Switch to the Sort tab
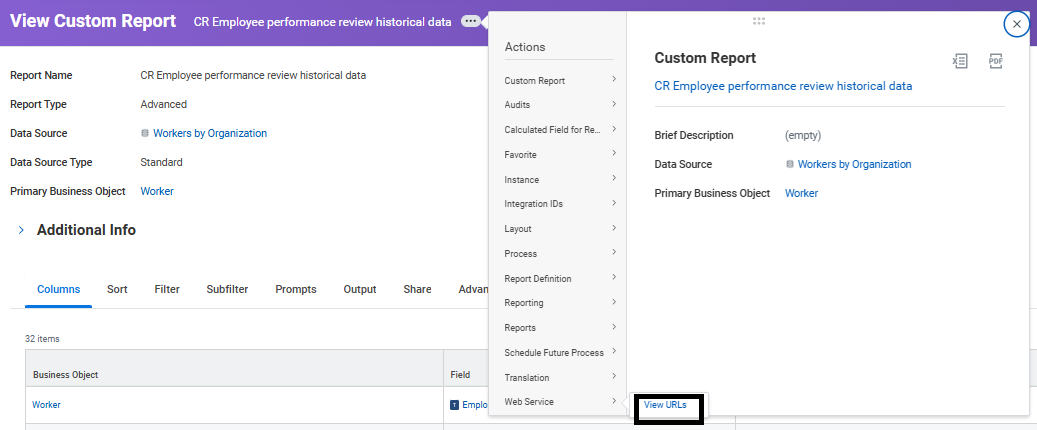The height and width of the screenshot is (430, 1037). point(117,289)
